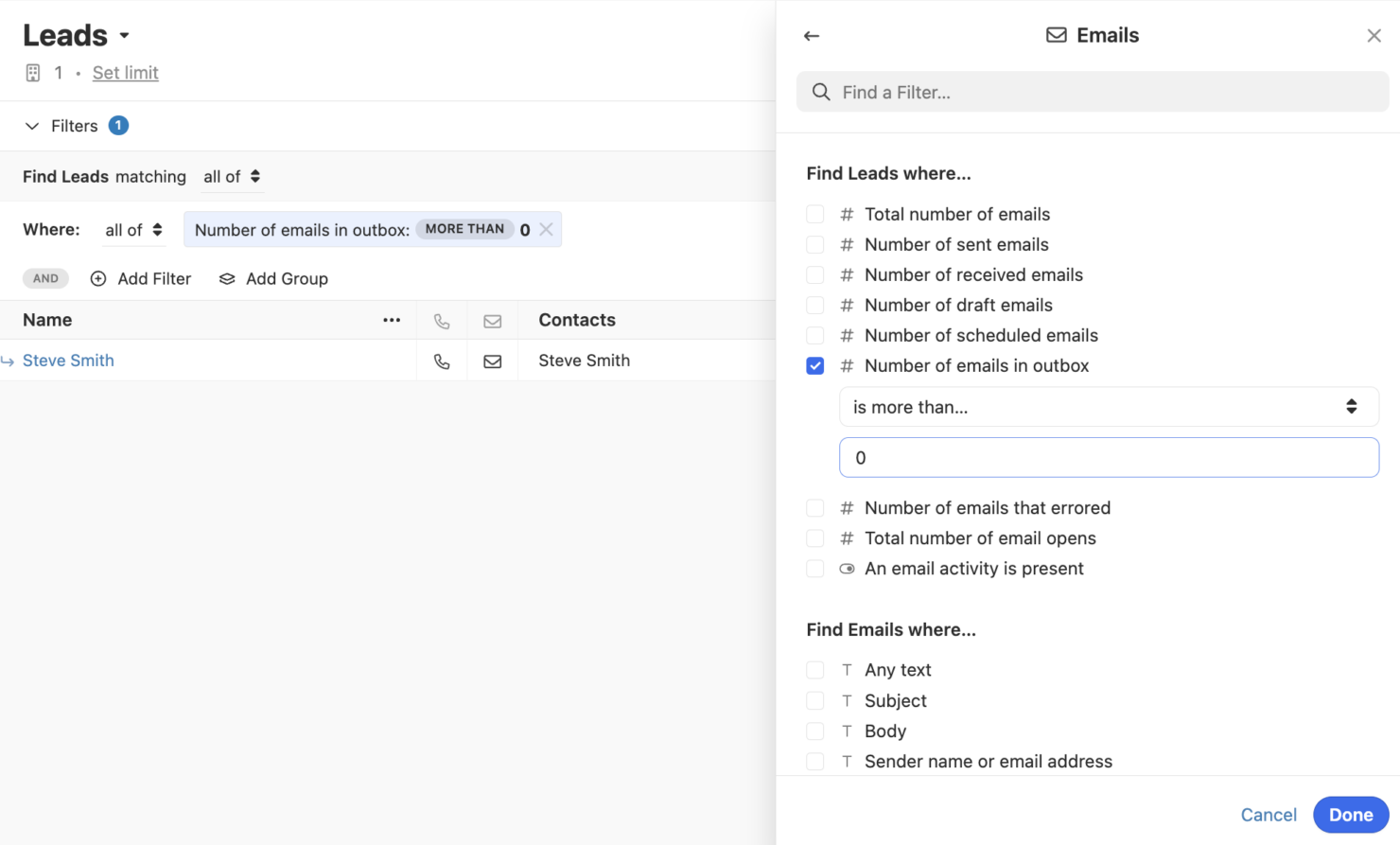Check Total number of emails
The height and width of the screenshot is (845, 1400).
pyautogui.click(x=814, y=214)
